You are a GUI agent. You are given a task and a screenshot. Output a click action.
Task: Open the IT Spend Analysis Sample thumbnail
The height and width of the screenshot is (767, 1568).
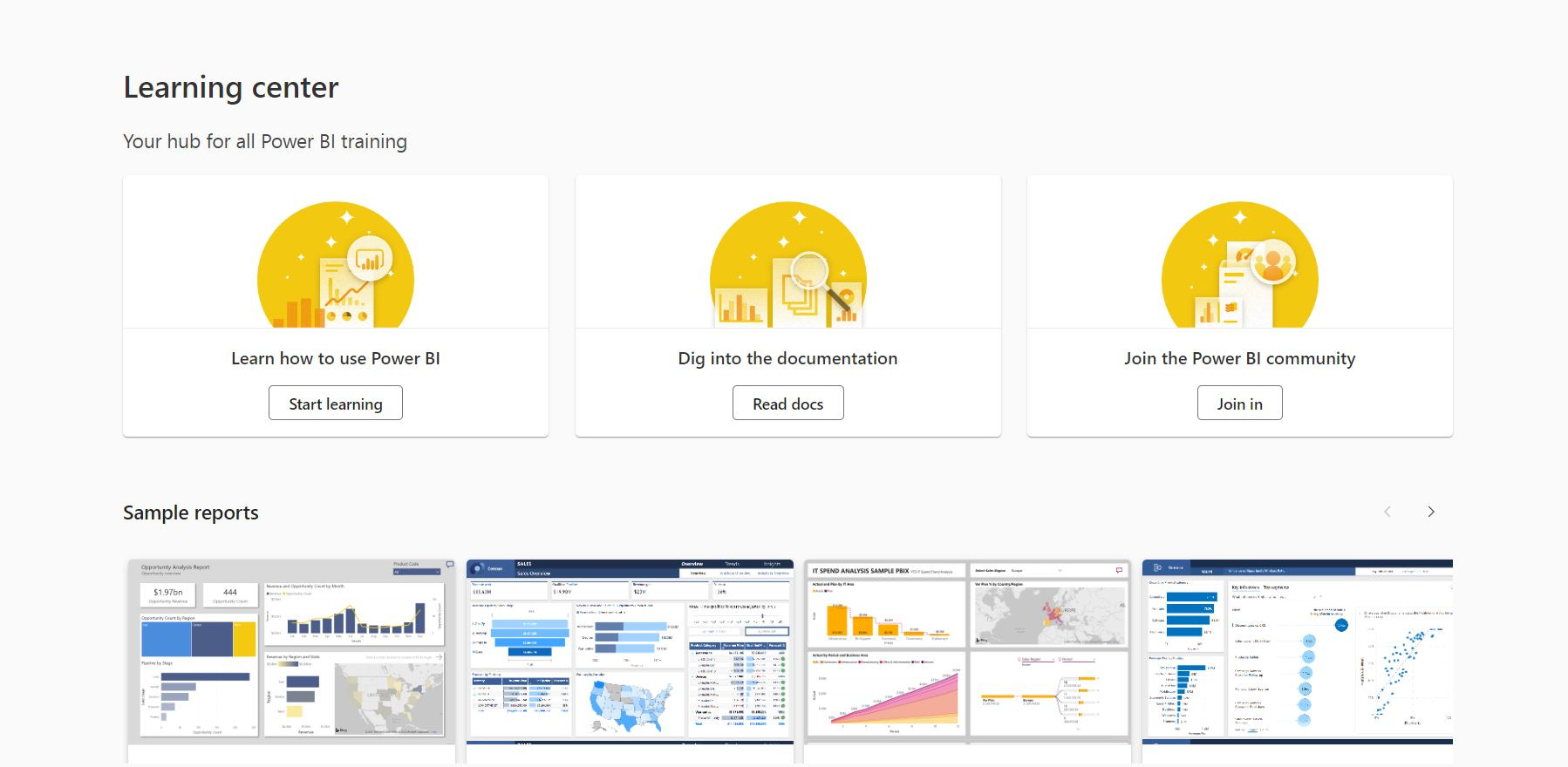pos(967,652)
